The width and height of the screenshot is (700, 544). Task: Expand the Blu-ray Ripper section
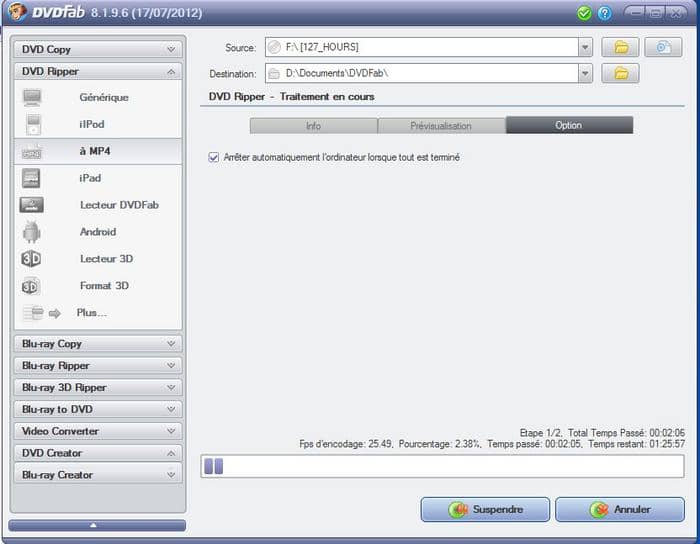click(98, 365)
